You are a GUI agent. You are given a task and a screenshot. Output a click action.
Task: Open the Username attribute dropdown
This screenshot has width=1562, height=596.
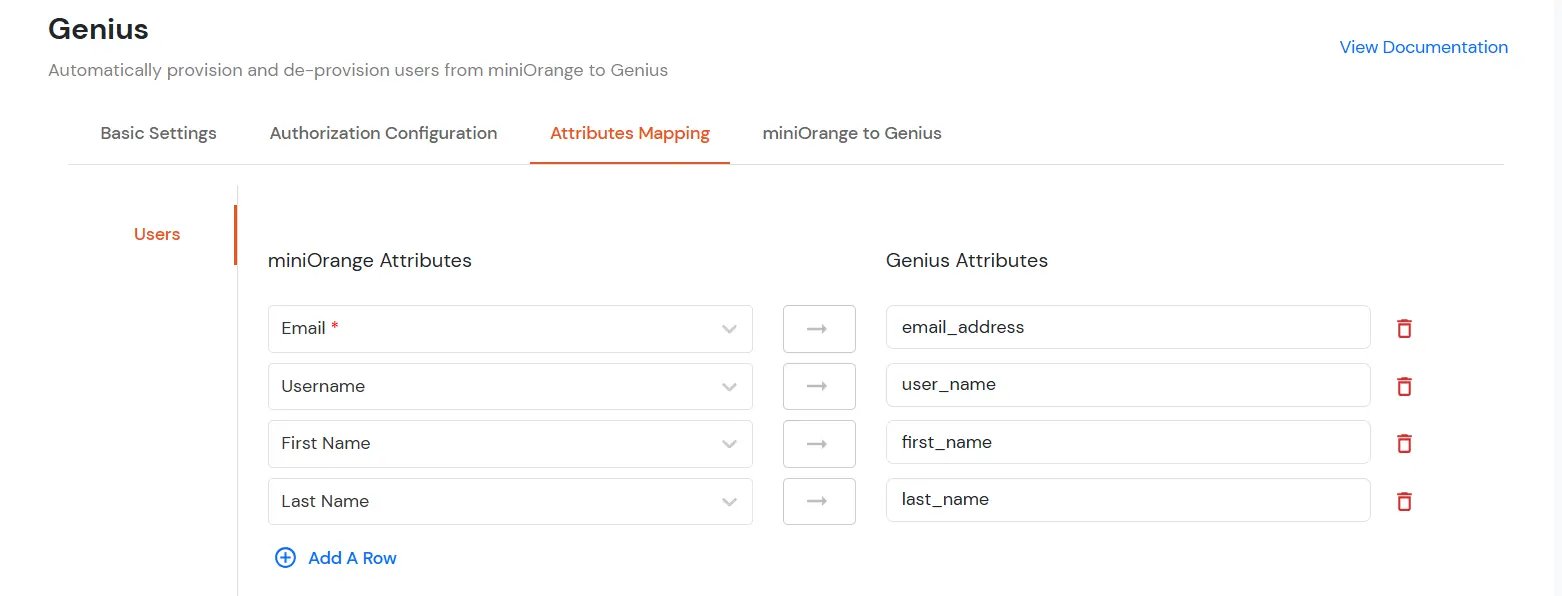[x=510, y=386]
